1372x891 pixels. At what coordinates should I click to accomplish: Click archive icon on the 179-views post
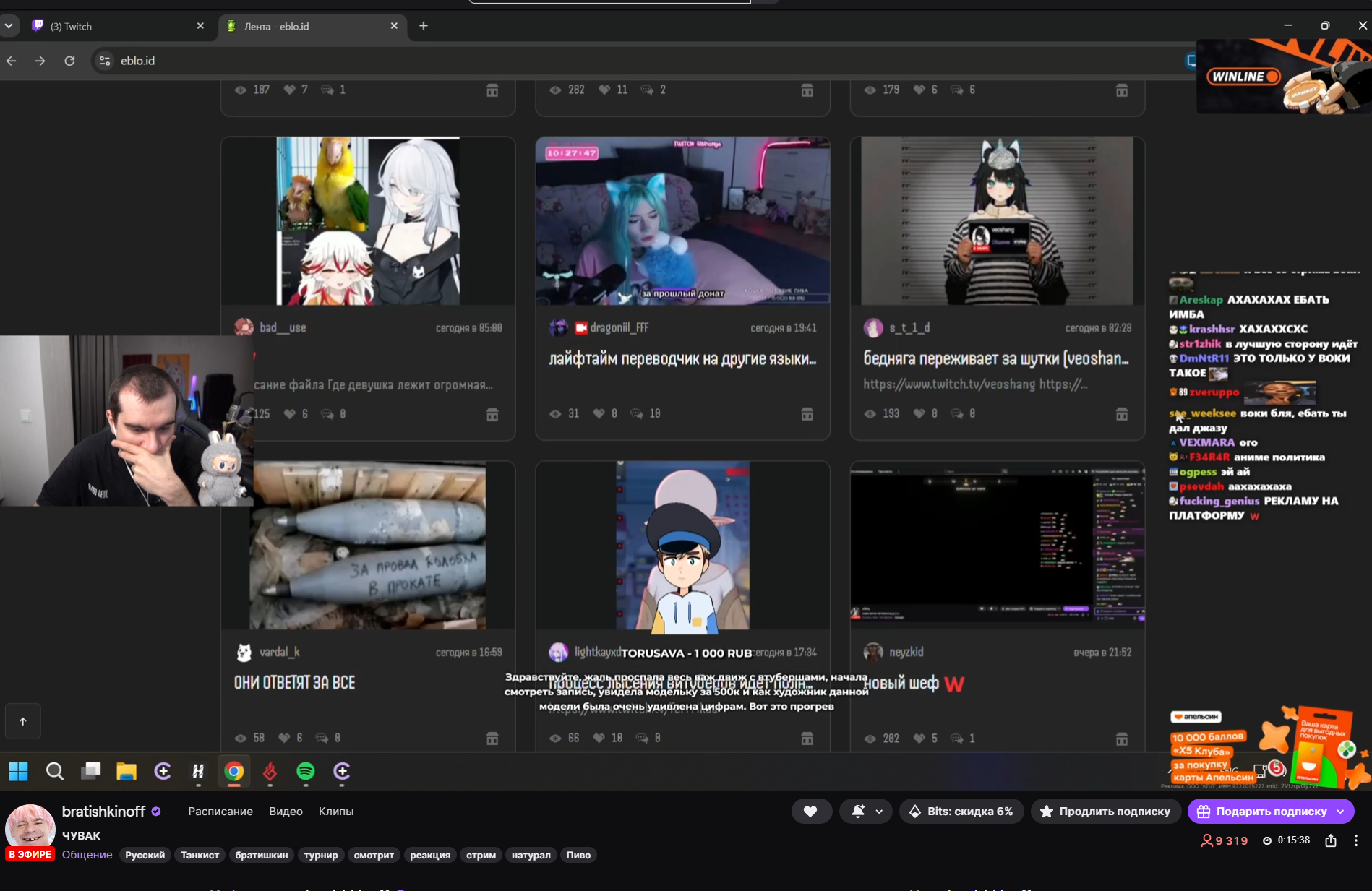click(1122, 90)
